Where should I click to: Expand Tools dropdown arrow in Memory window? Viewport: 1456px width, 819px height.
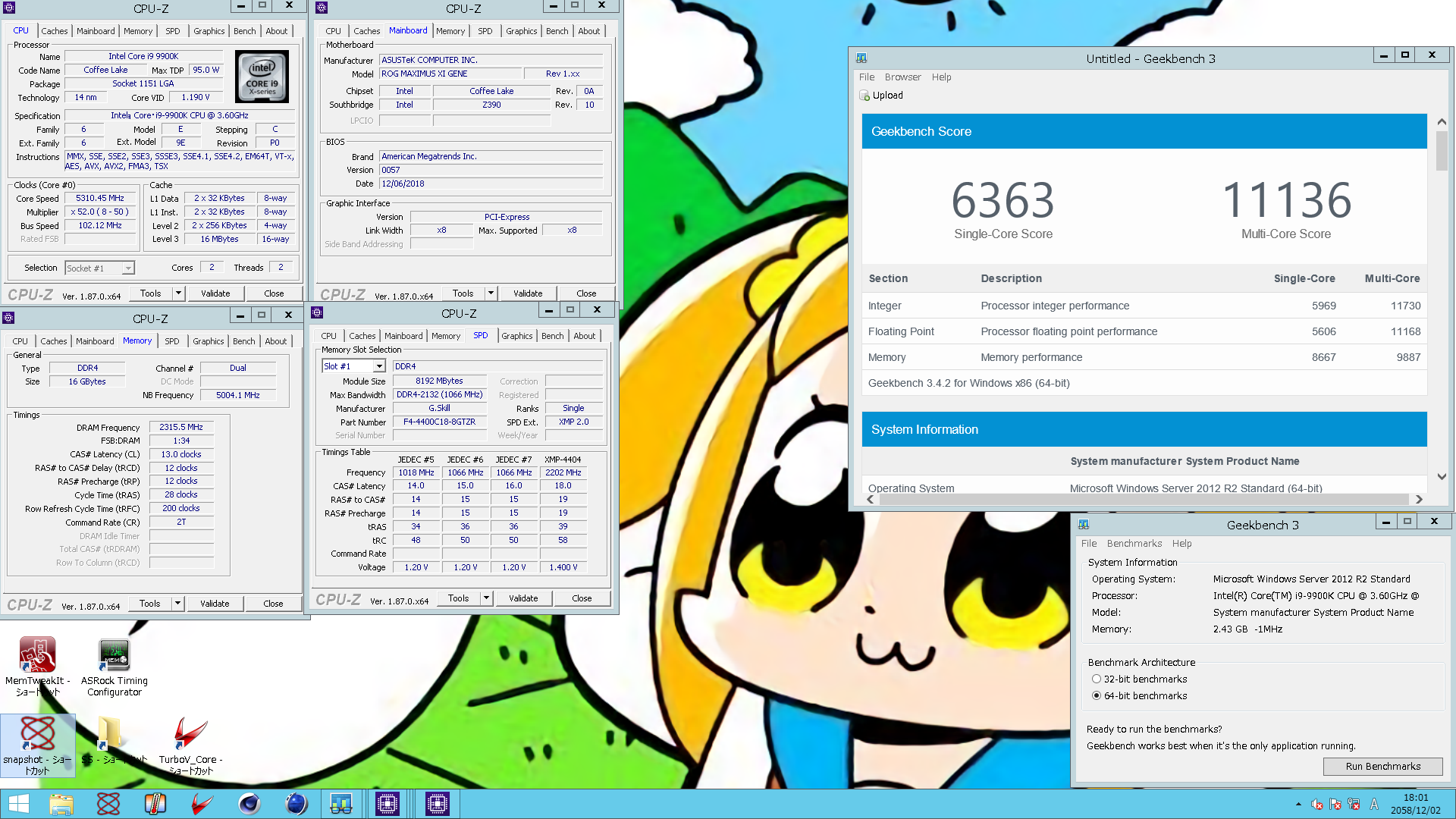click(177, 604)
